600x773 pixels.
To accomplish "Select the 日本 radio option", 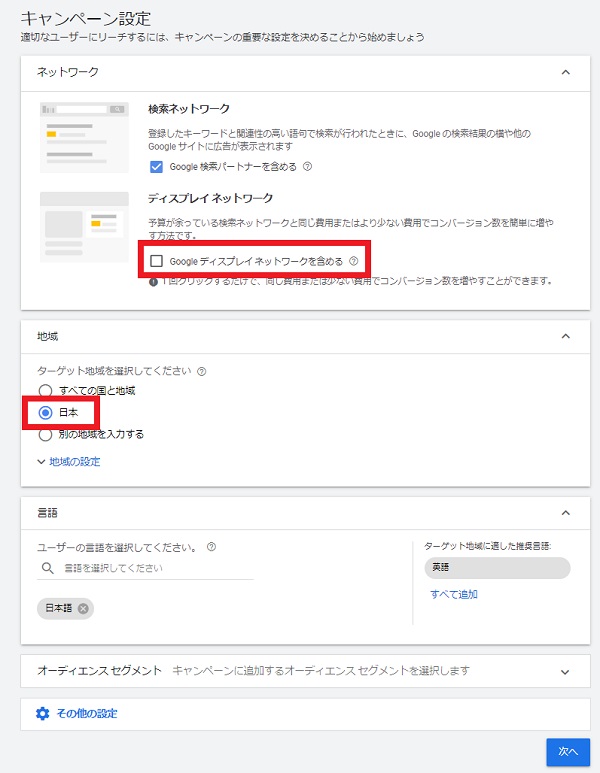I will click(45, 413).
